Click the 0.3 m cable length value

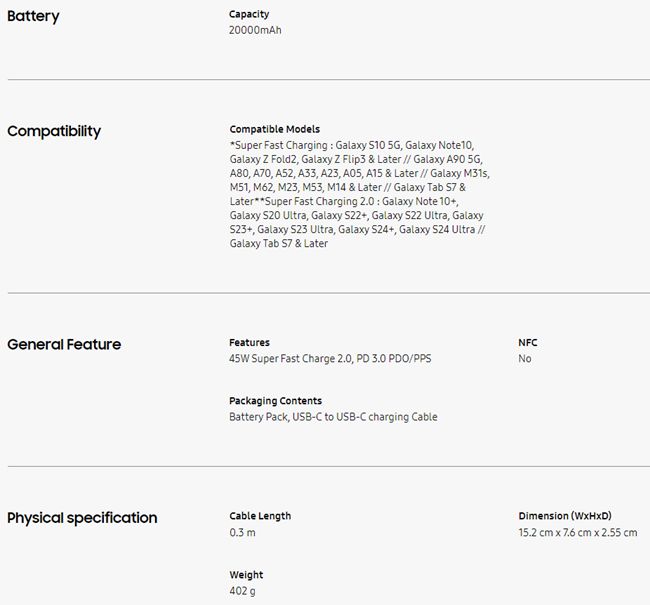coord(242,533)
